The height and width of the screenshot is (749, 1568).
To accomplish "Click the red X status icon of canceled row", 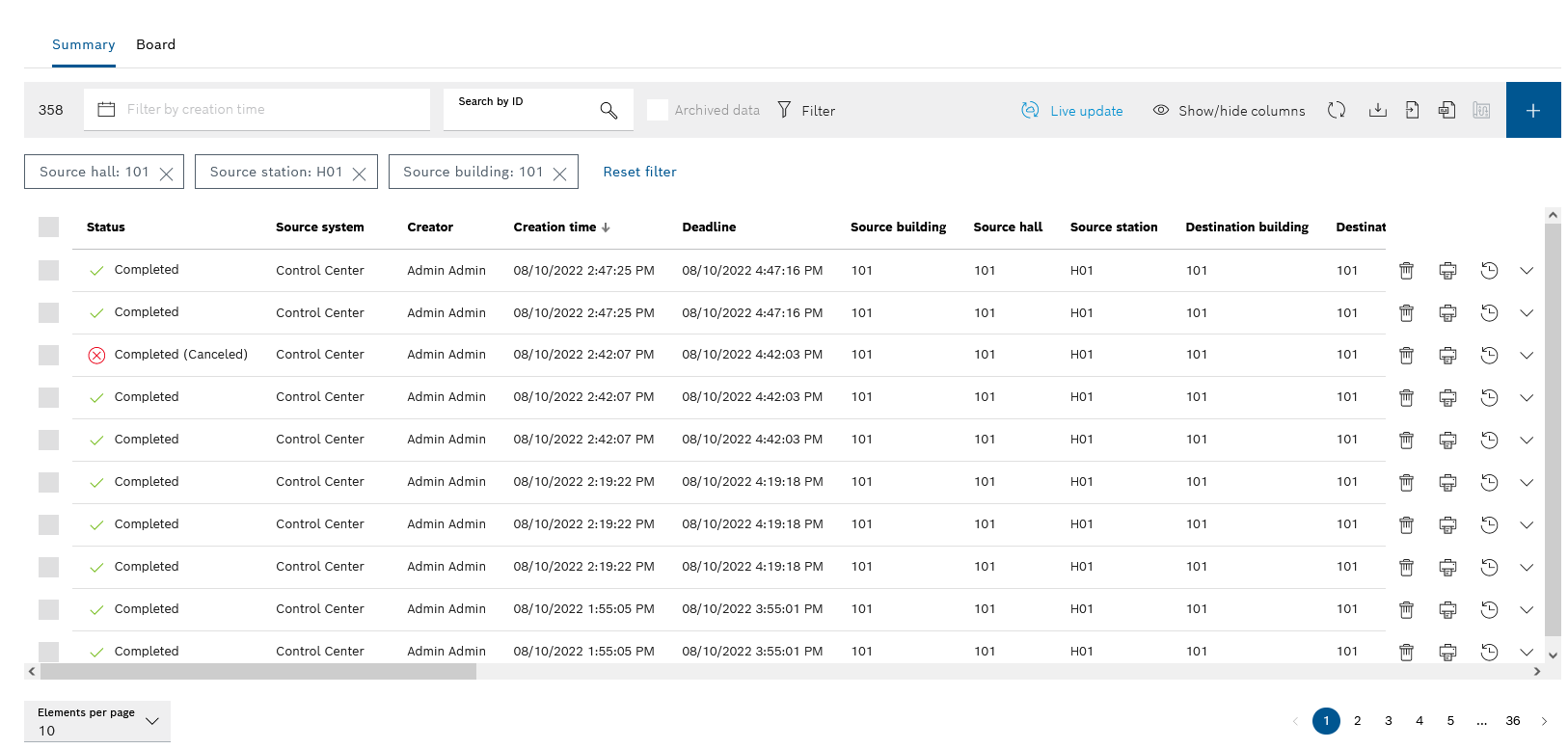I will [x=96, y=355].
